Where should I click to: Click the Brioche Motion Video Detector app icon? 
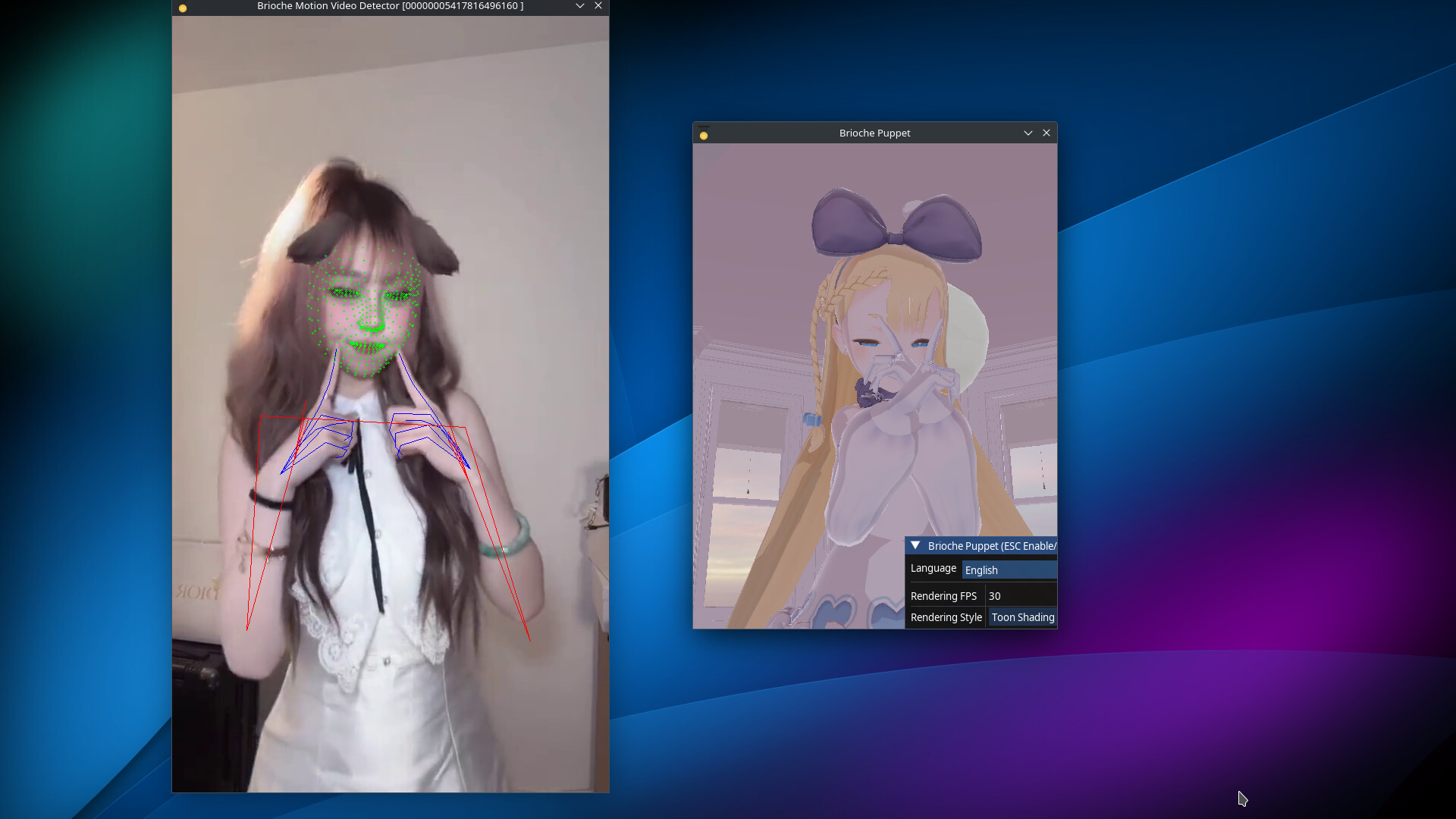tap(182, 8)
